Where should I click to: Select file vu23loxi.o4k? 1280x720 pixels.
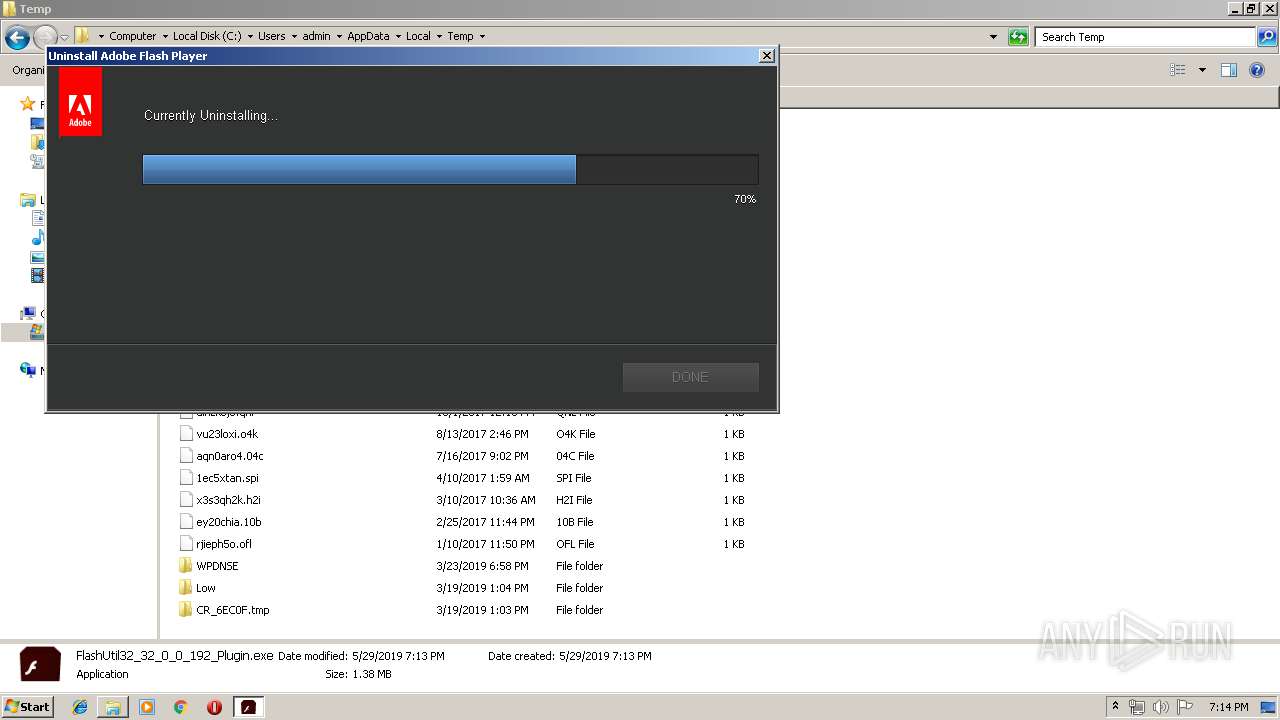click(227, 434)
